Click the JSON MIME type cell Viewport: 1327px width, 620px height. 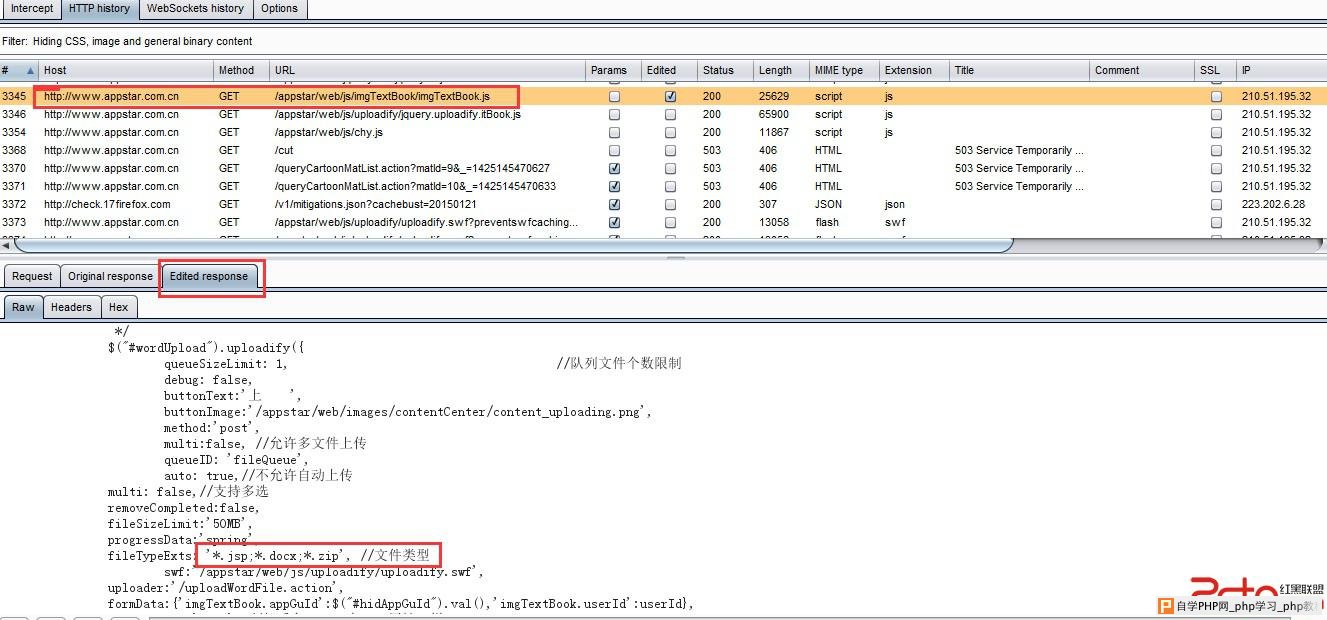[x=828, y=204]
